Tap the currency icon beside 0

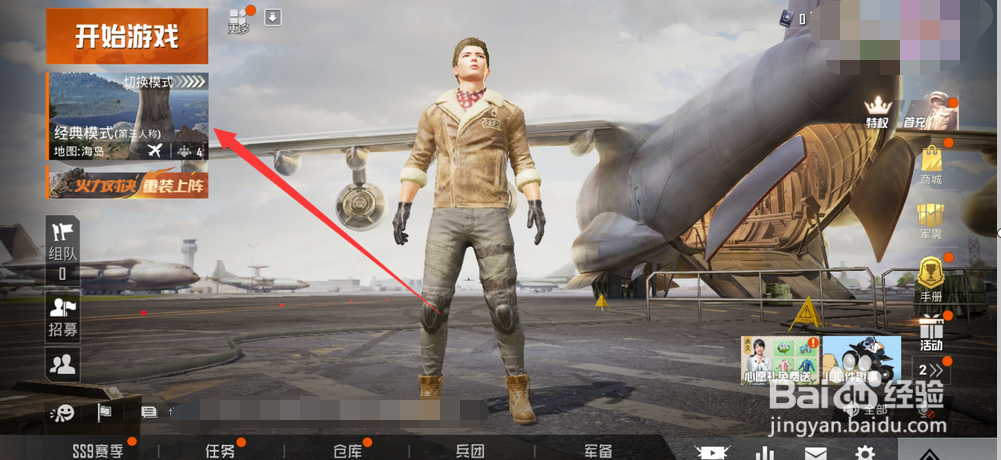coord(786,19)
